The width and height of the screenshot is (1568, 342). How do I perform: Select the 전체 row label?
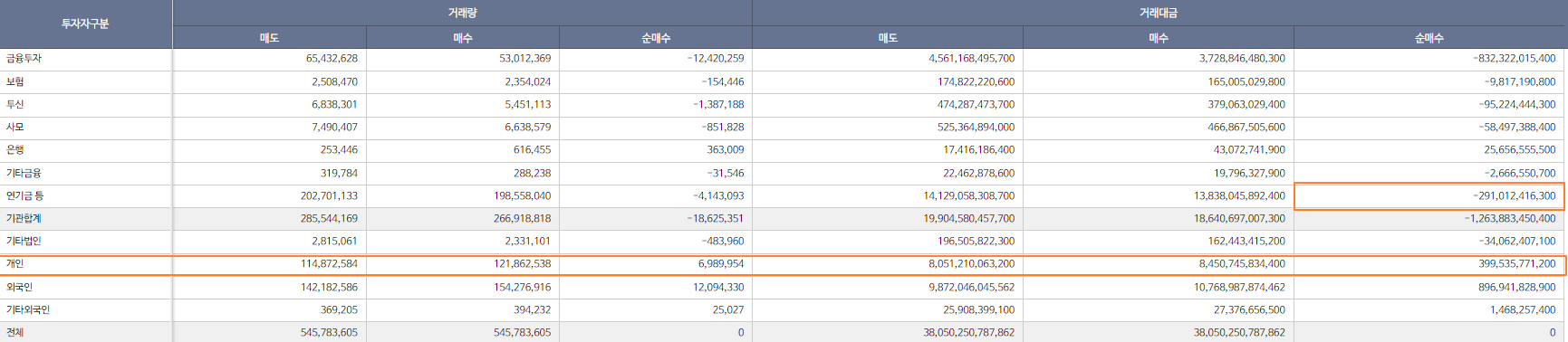15,332
